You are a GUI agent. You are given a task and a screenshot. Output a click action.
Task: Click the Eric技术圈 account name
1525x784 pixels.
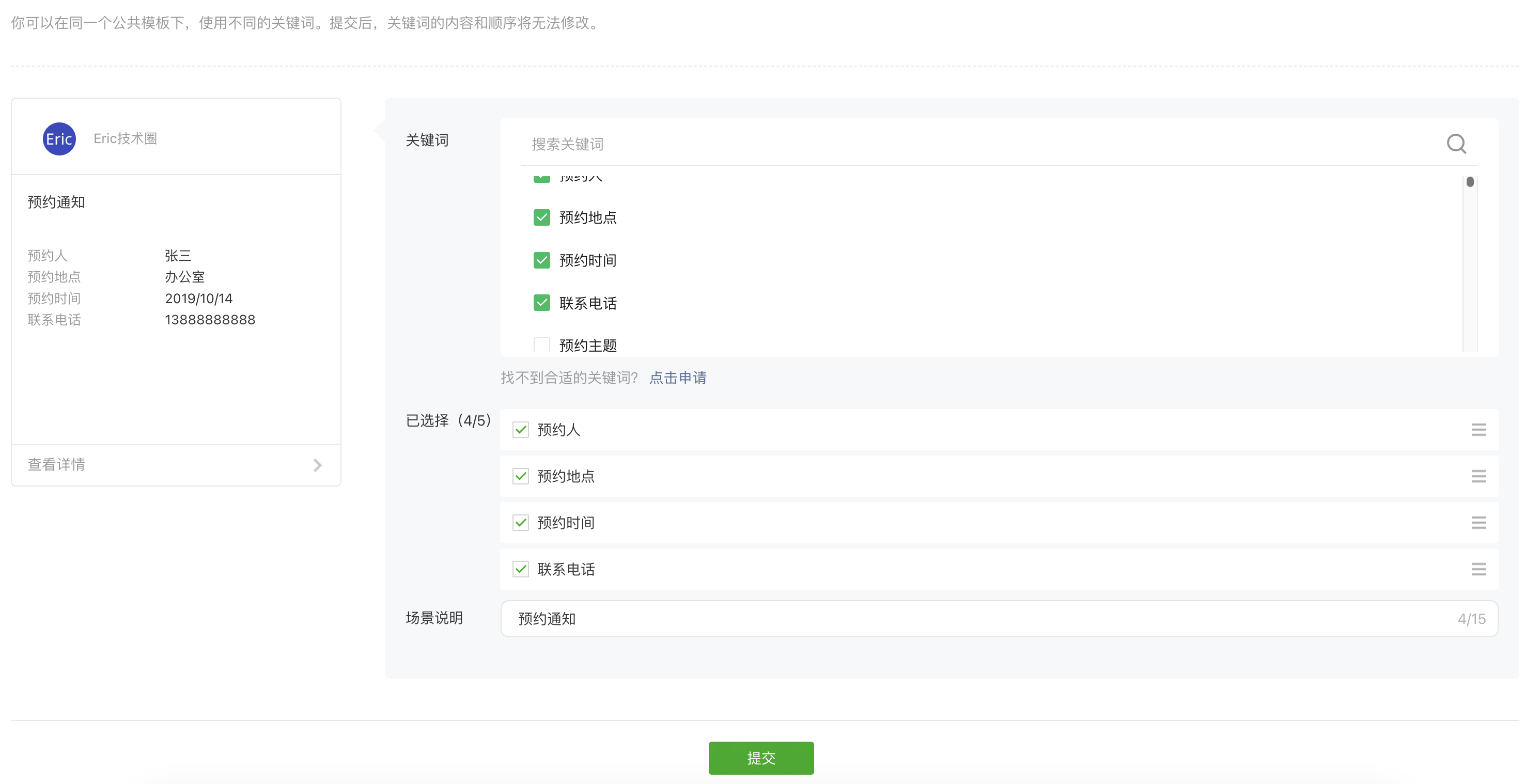(125, 139)
